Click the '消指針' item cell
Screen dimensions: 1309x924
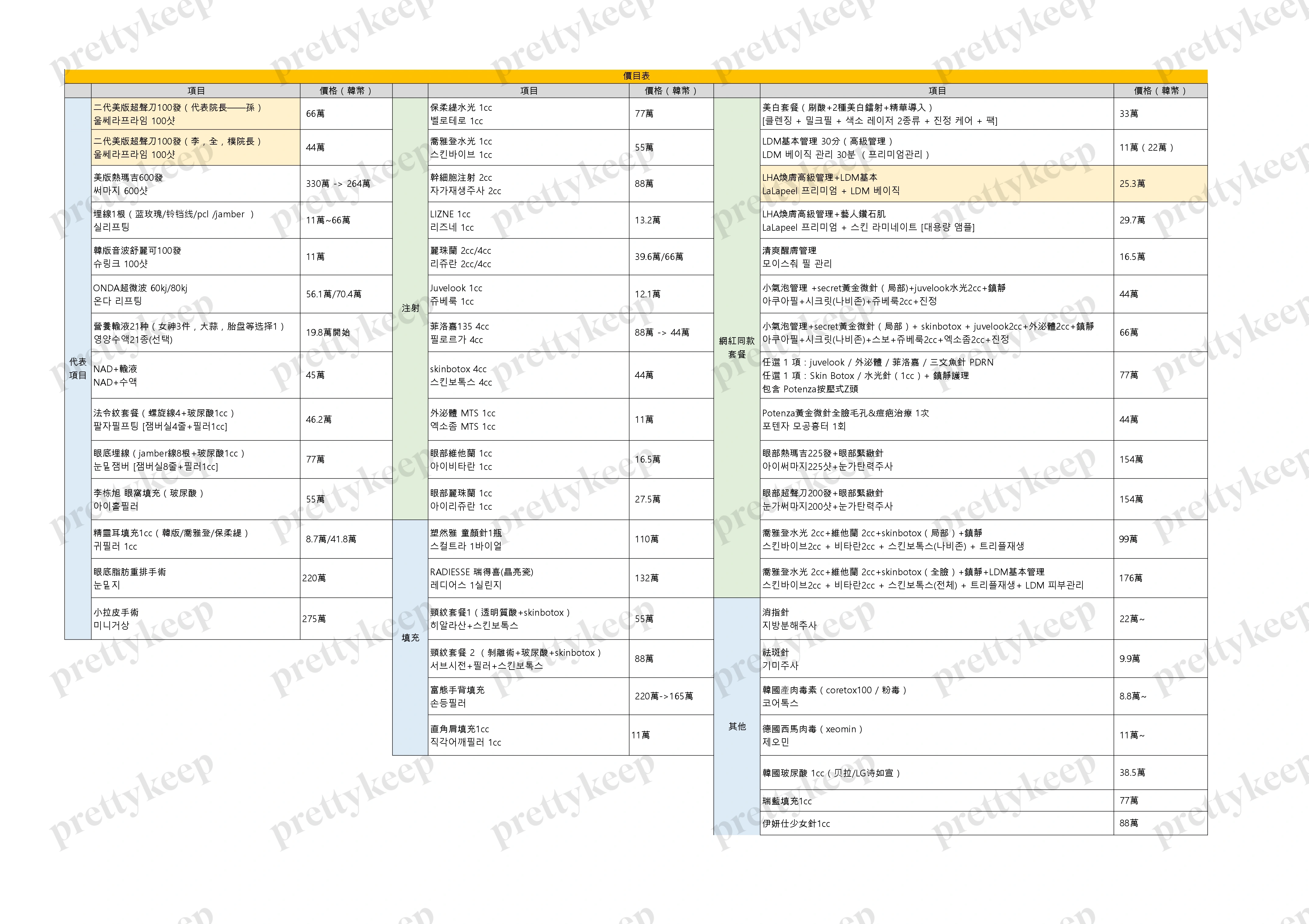937,618
